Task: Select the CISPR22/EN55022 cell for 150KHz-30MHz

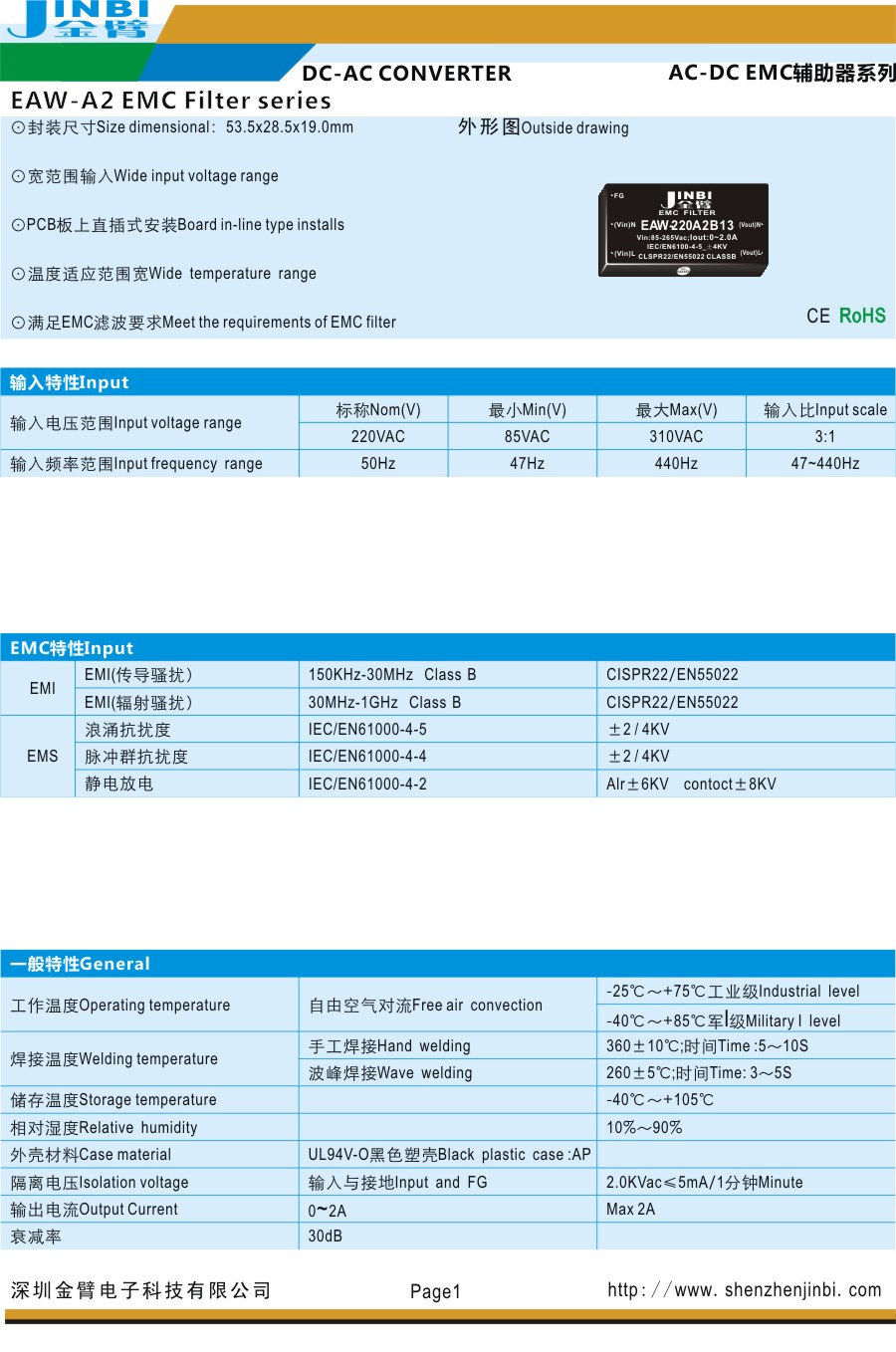Action: pyautogui.click(x=672, y=675)
